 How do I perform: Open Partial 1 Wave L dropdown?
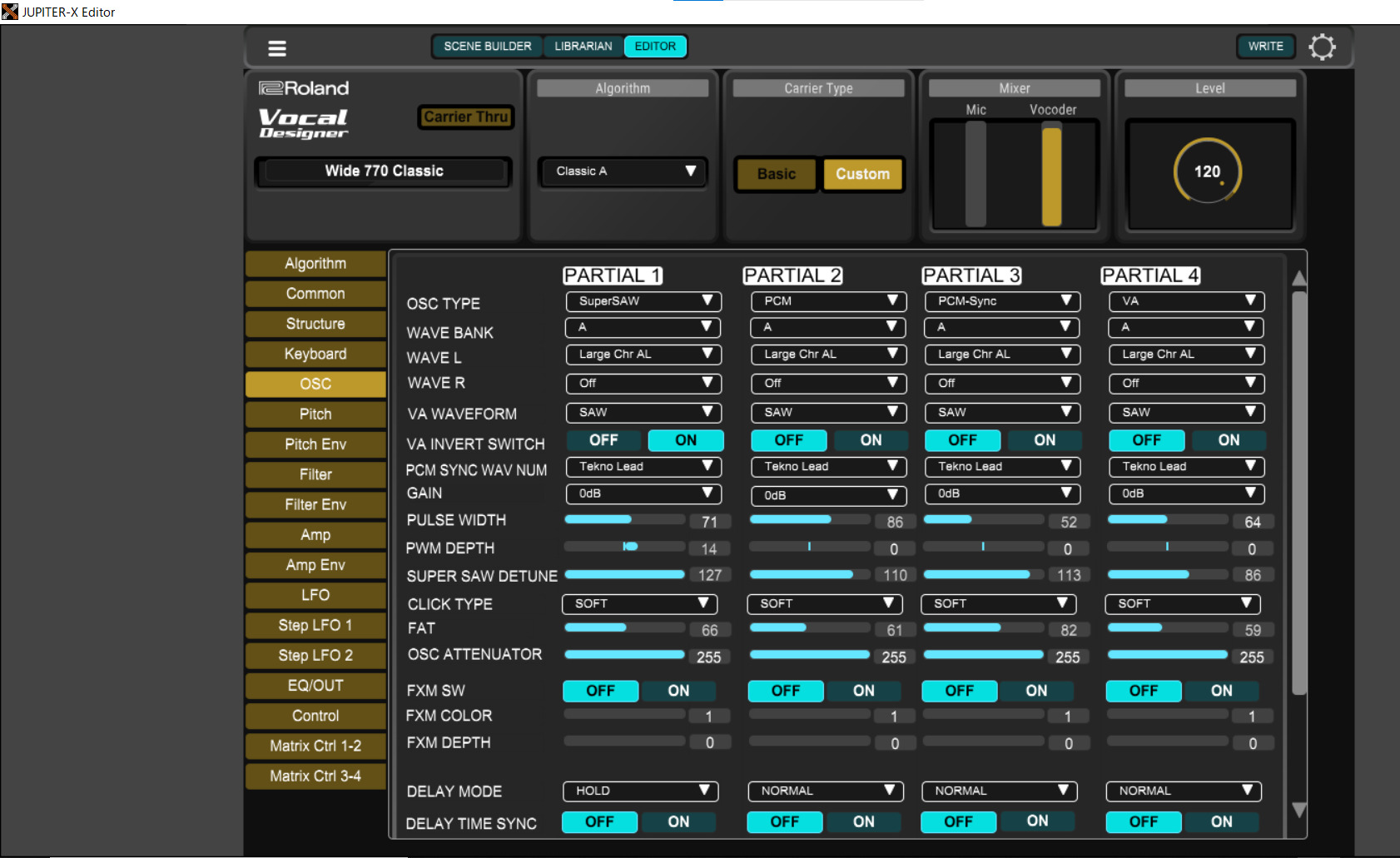click(x=643, y=355)
